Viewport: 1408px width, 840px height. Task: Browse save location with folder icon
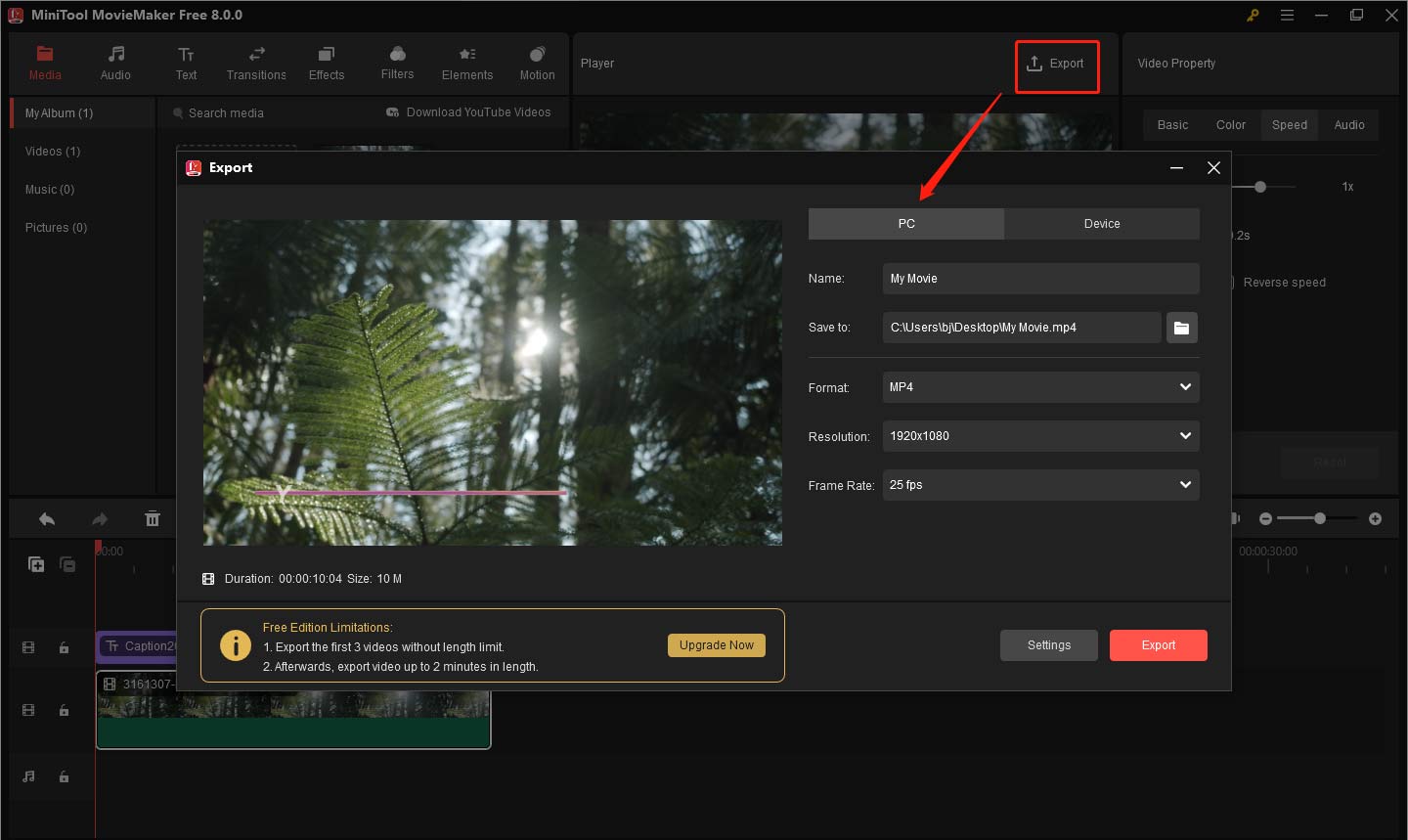tap(1182, 328)
